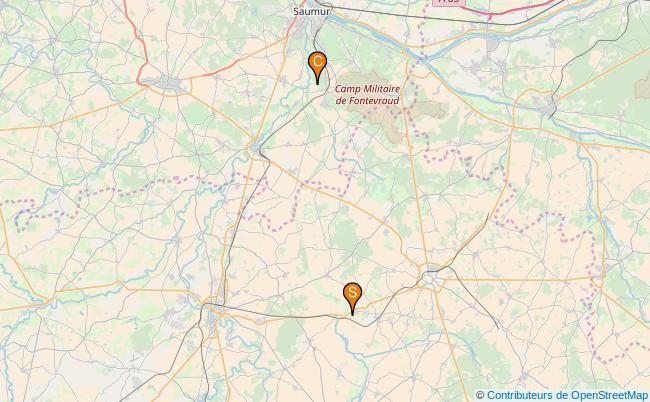Viewport: 650px width, 402px height.
Task: Click the red road curving south from top-left
Action: (x=139, y=41)
